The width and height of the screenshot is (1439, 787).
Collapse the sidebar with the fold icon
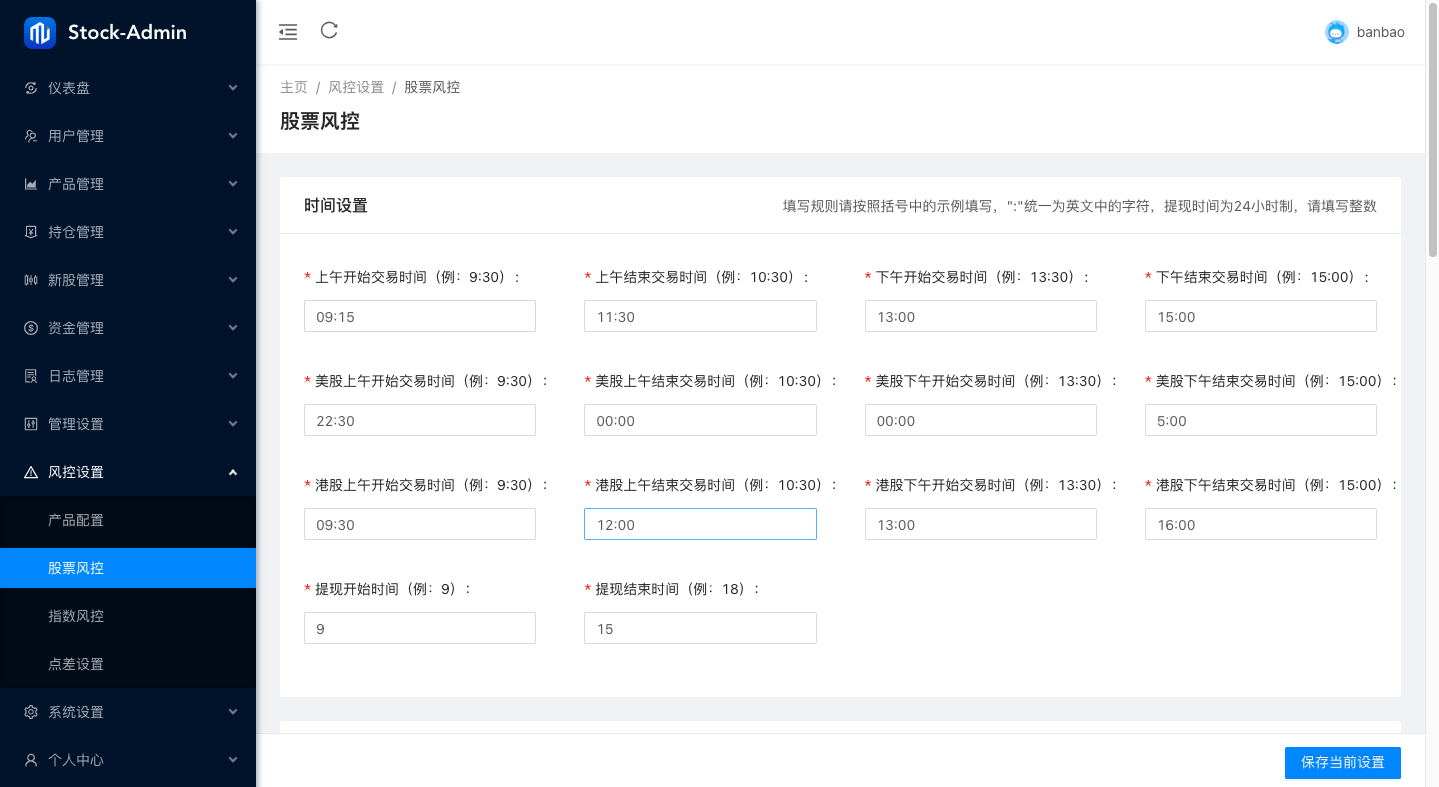(x=288, y=31)
